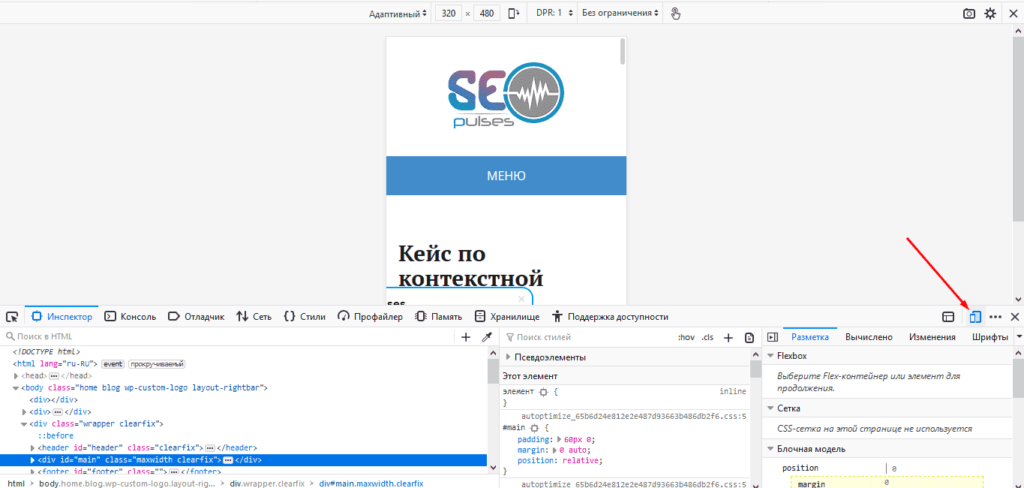Switch to the Отладчик tab
The width and height of the screenshot is (1024, 488).
196,317
